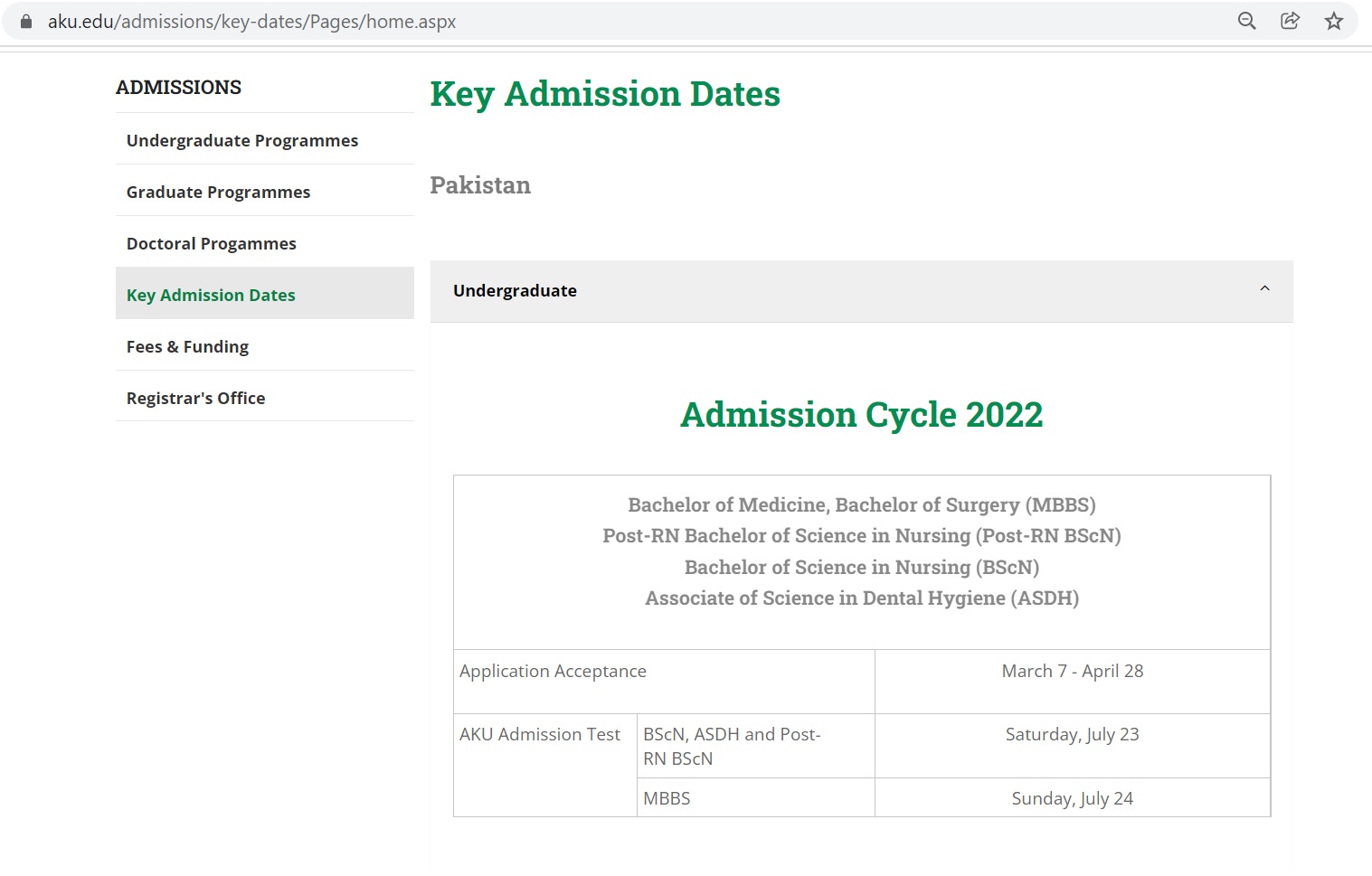Click the MBBS row in the table

(667, 797)
